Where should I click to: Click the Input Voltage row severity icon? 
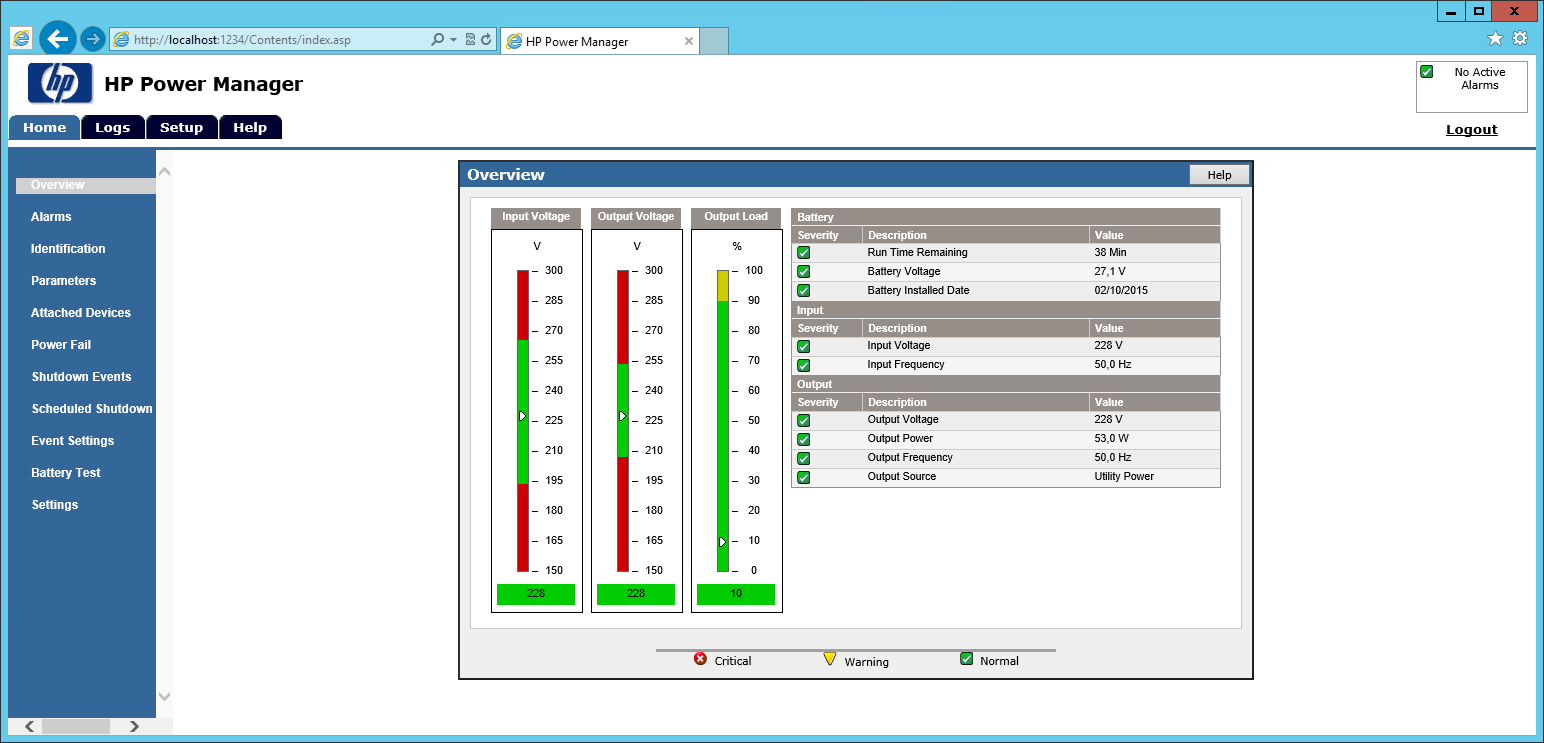(803, 346)
